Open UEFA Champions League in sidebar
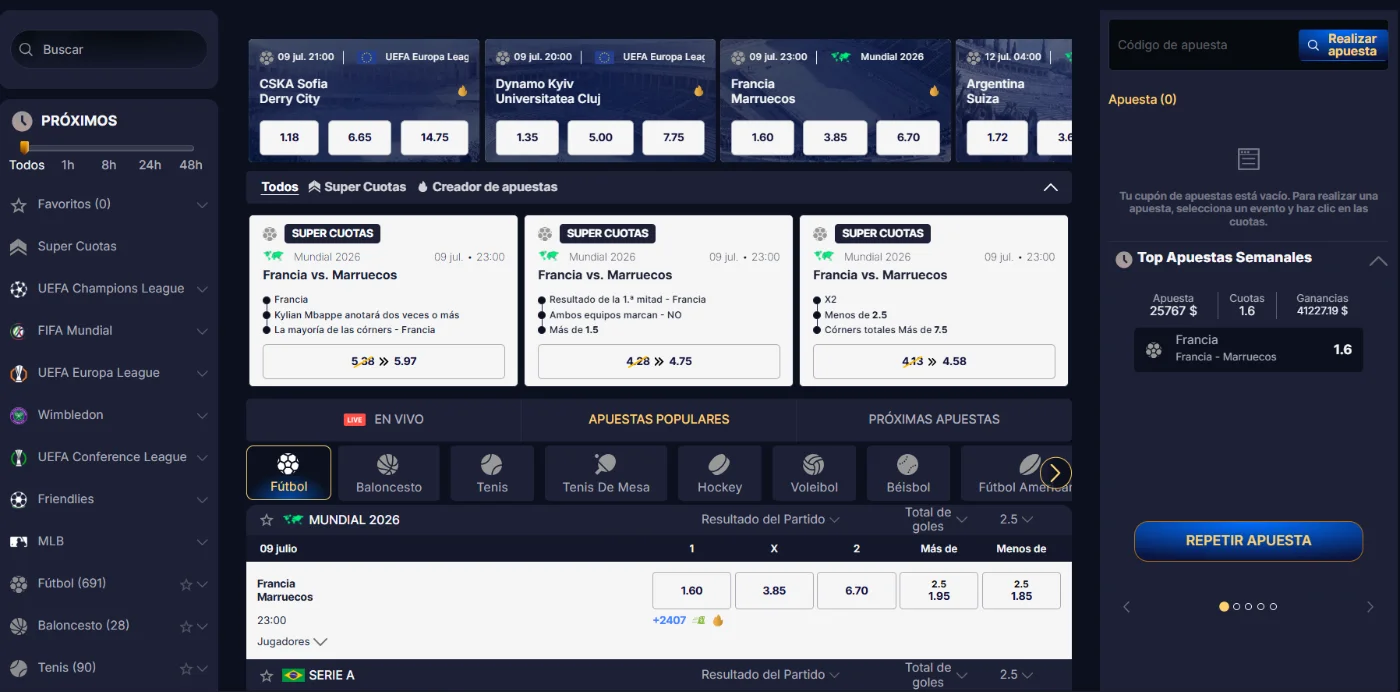Viewport: 1400px width, 692px height. pos(110,289)
